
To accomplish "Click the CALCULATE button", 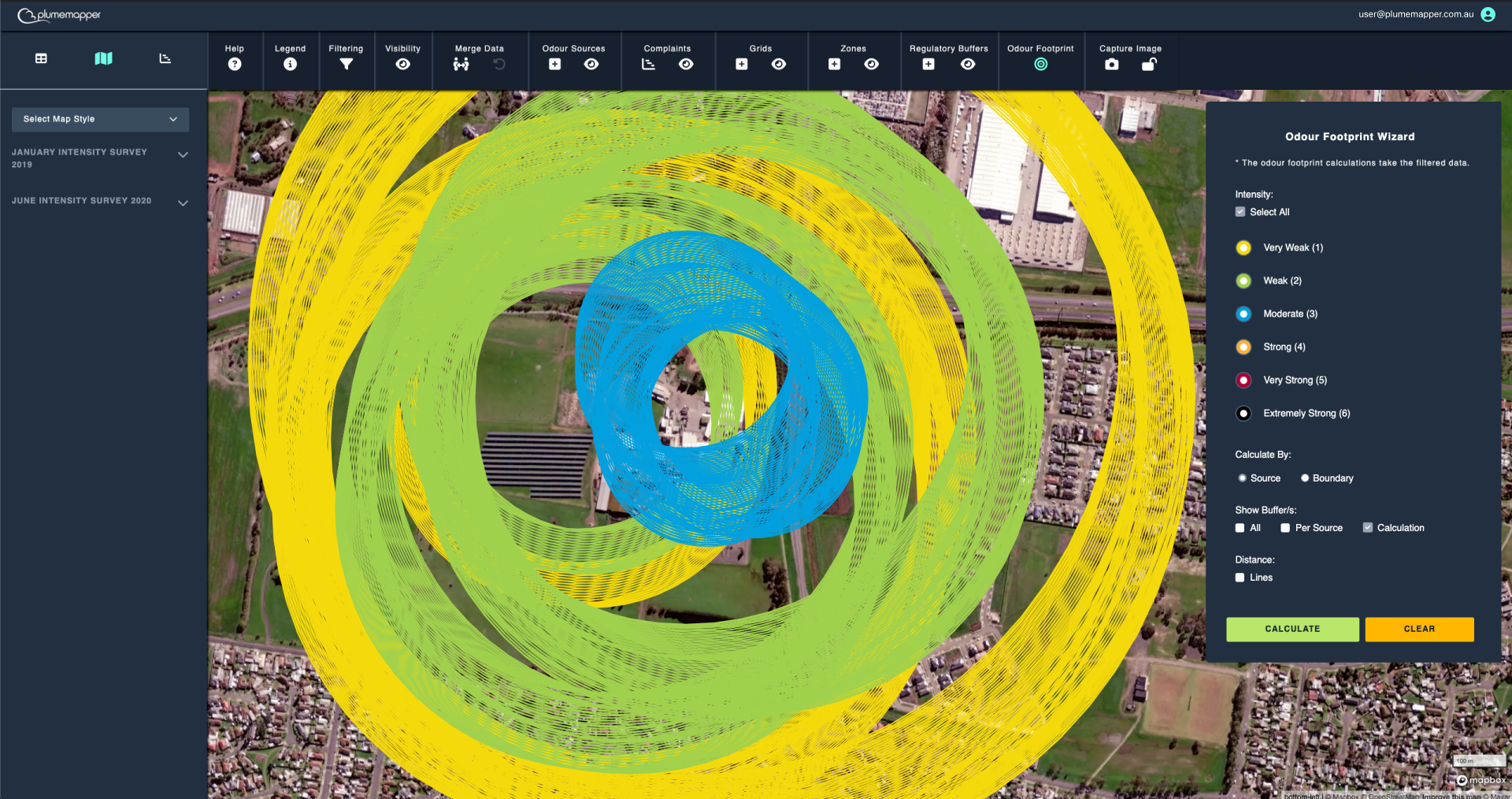I will tap(1292, 629).
